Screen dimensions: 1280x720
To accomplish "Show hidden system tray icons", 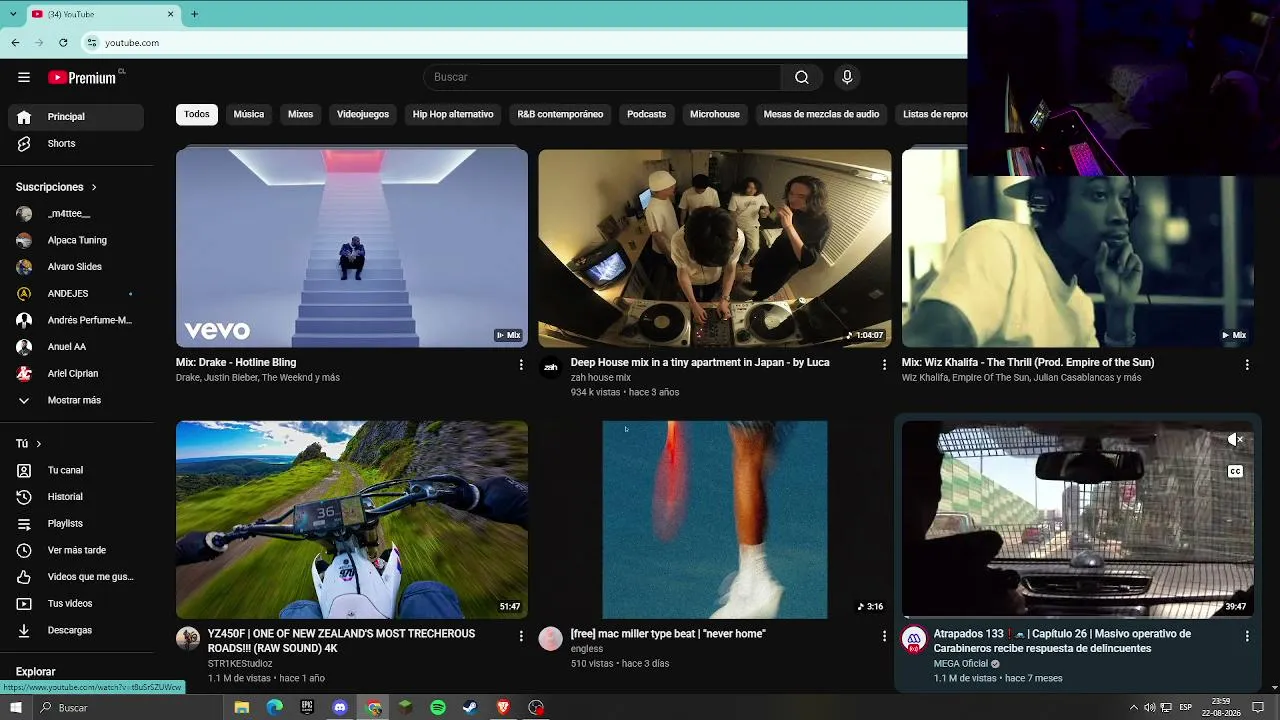I will (1133, 708).
